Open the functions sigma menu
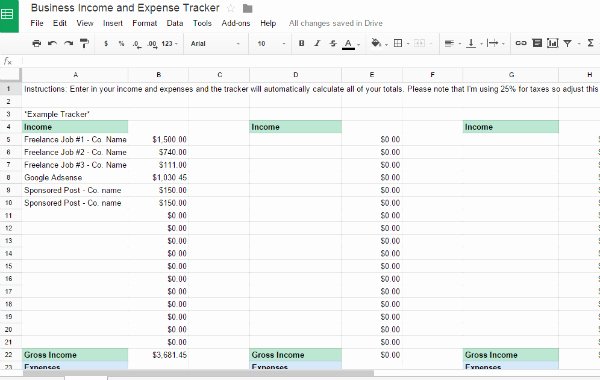Viewport: 600px width, 380px height. point(590,43)
